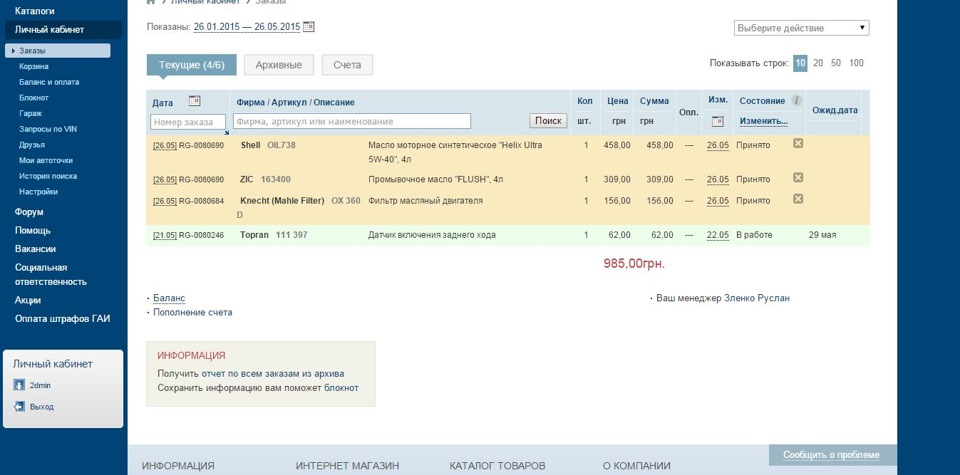This screenshot has height=475, width=960.
Task: Click the Сообщить о проблеме button
Action: 831,455
